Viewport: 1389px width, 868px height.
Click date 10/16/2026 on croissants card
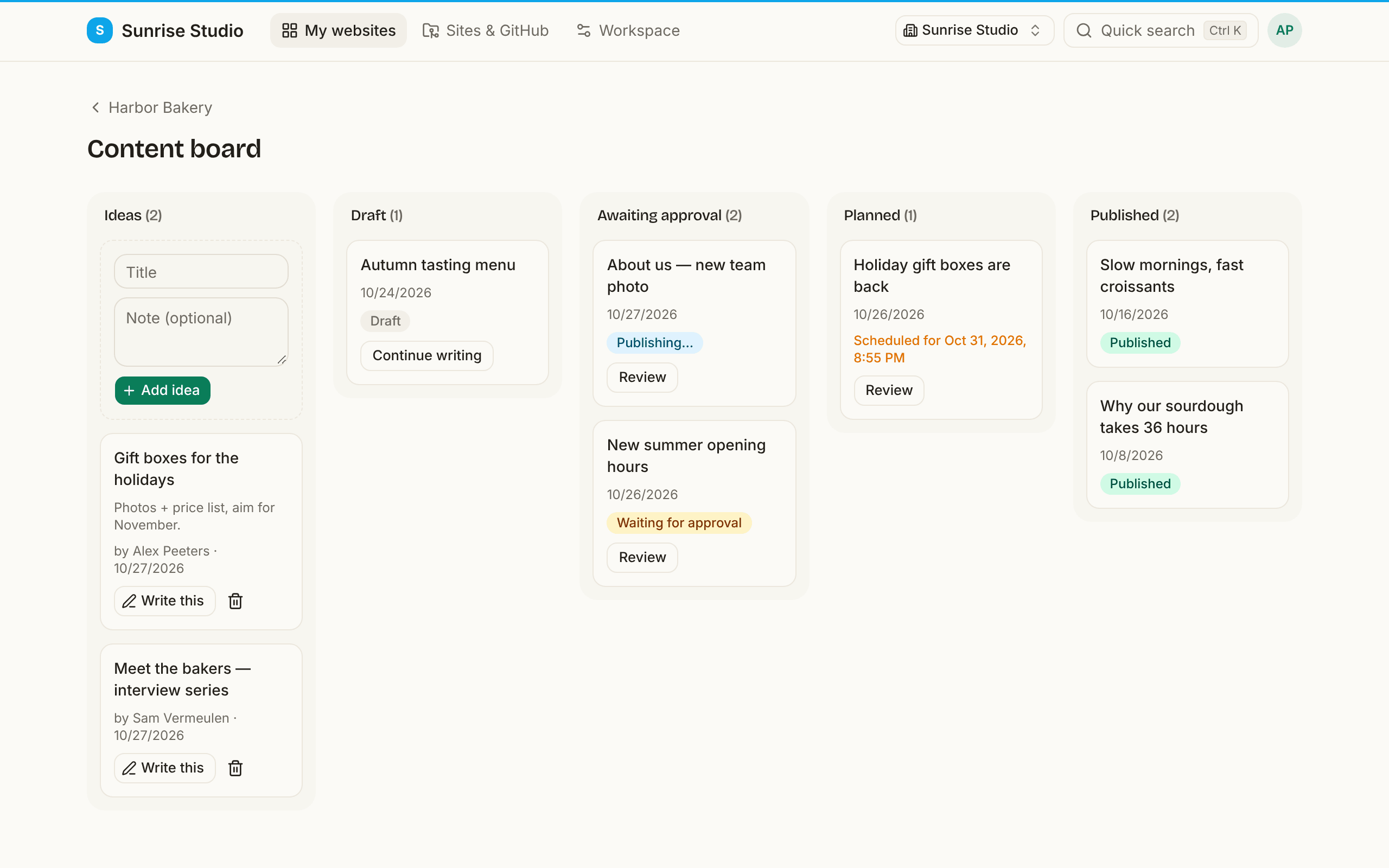(1134, 315)
